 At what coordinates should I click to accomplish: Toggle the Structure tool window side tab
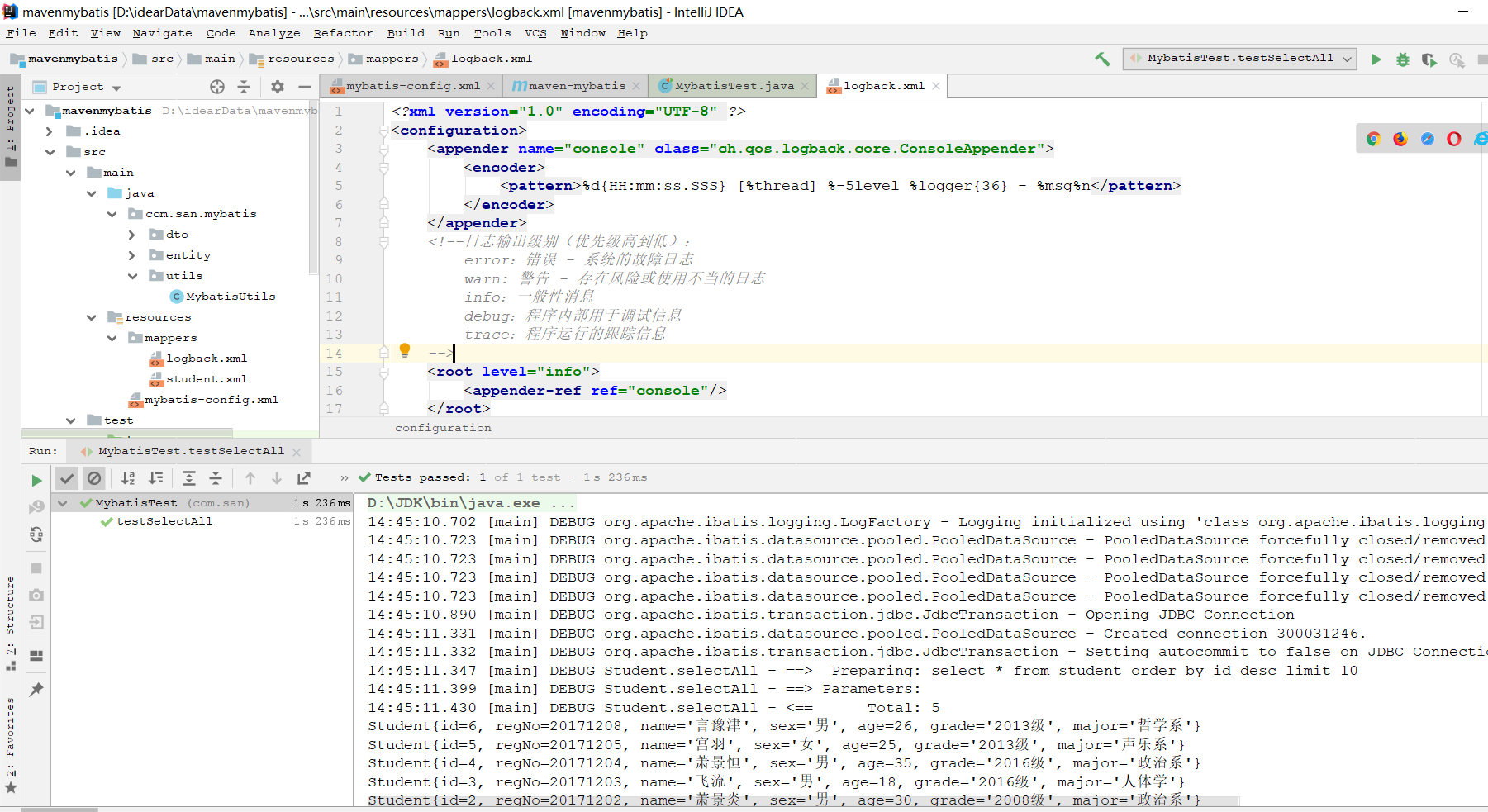coord(11,623)
